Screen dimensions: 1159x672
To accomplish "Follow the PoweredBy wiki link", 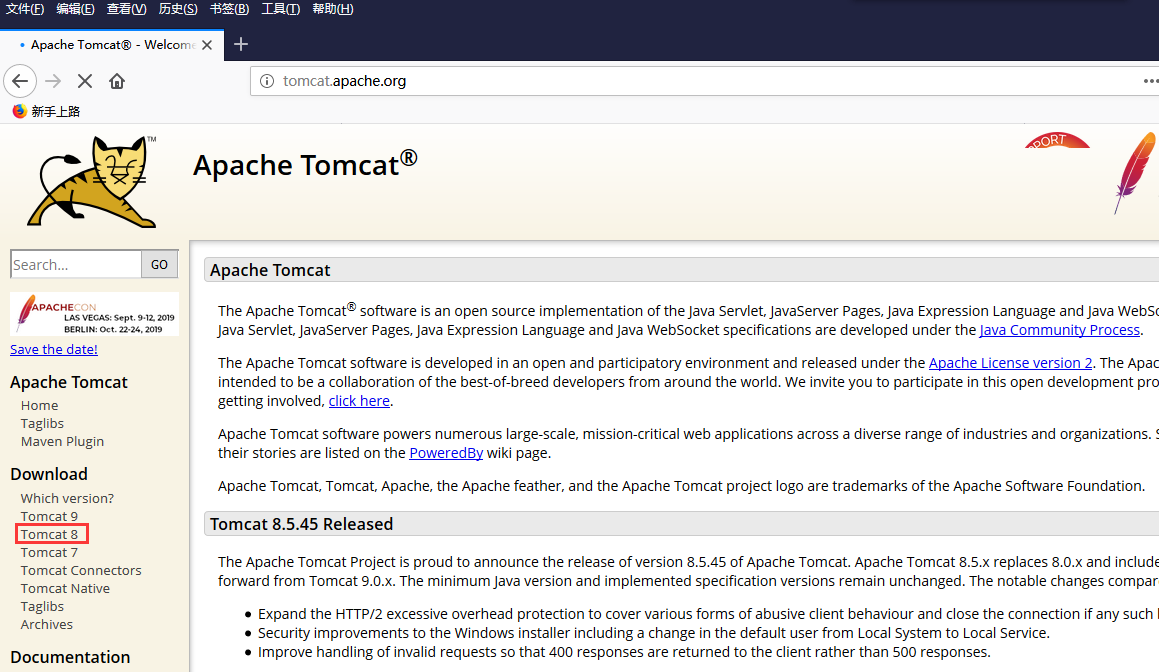I will pyautogui.click(x=446, y=452).
